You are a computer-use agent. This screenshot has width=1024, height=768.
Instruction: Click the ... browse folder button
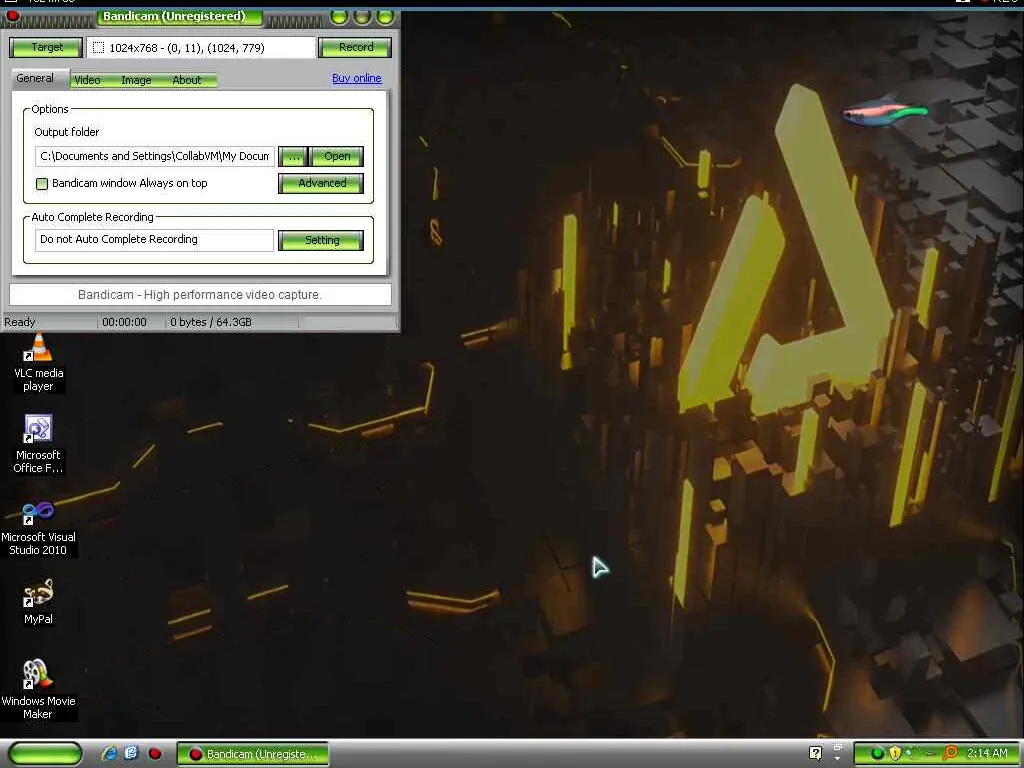[x=293, y=157]
